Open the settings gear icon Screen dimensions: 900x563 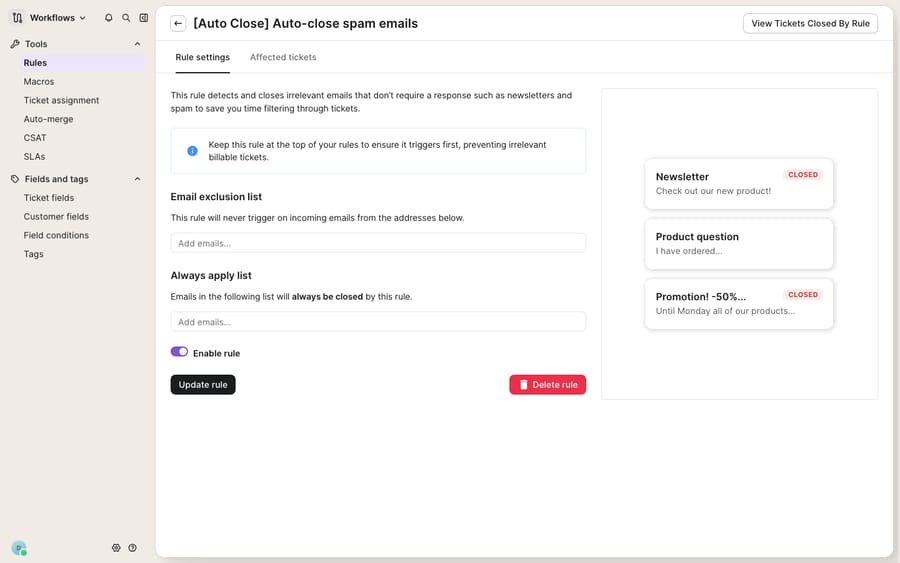tap(116, 548)
